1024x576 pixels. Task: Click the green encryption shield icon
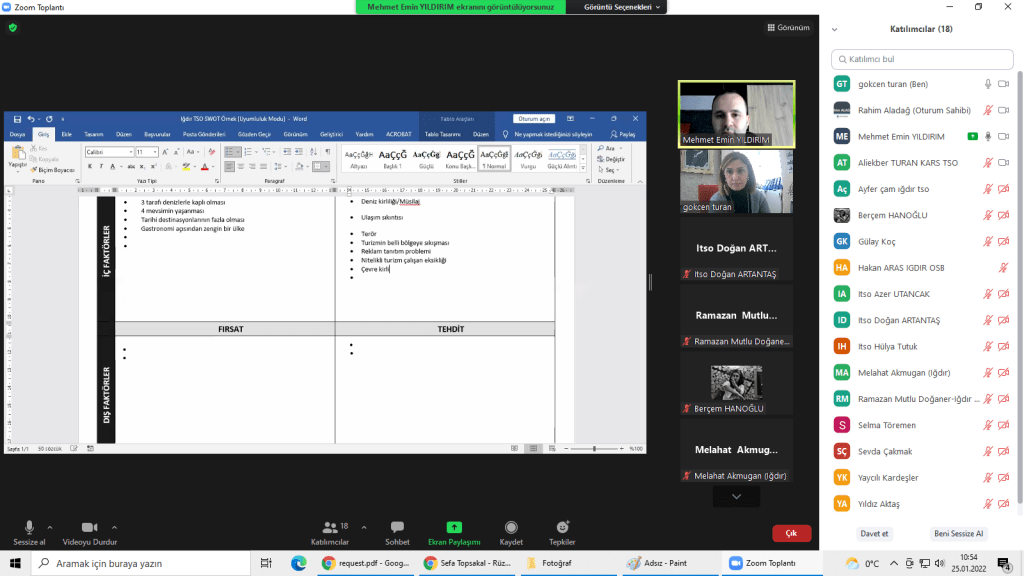point(13,28)
